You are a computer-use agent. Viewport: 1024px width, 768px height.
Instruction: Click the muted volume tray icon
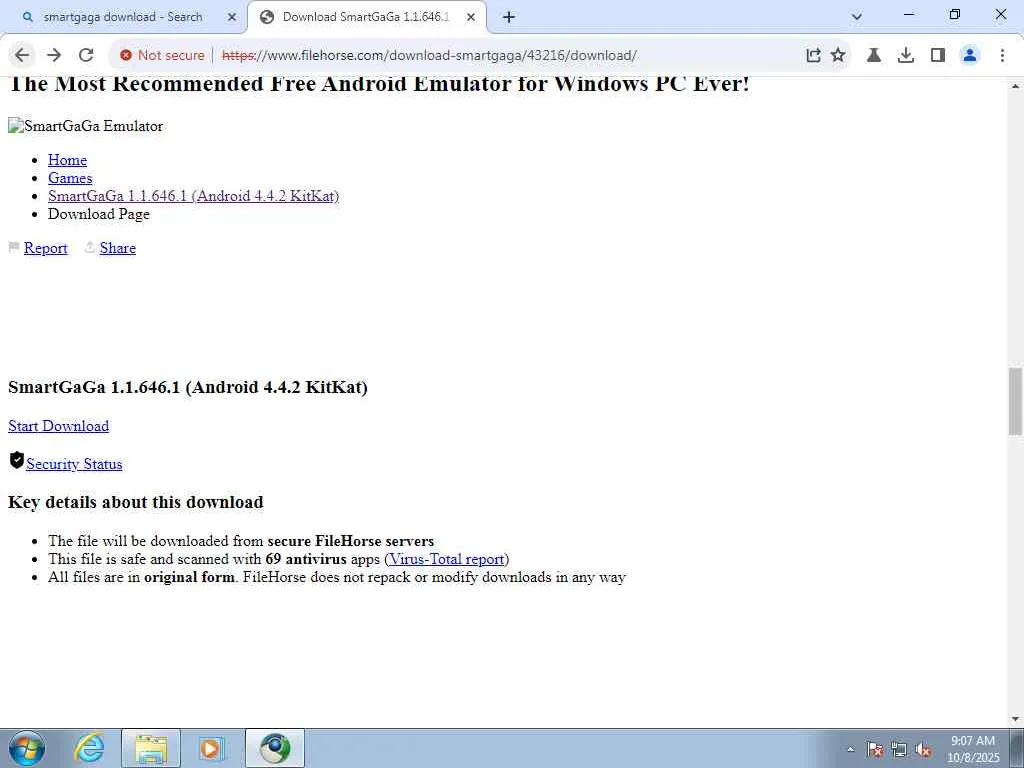(923, 750)
